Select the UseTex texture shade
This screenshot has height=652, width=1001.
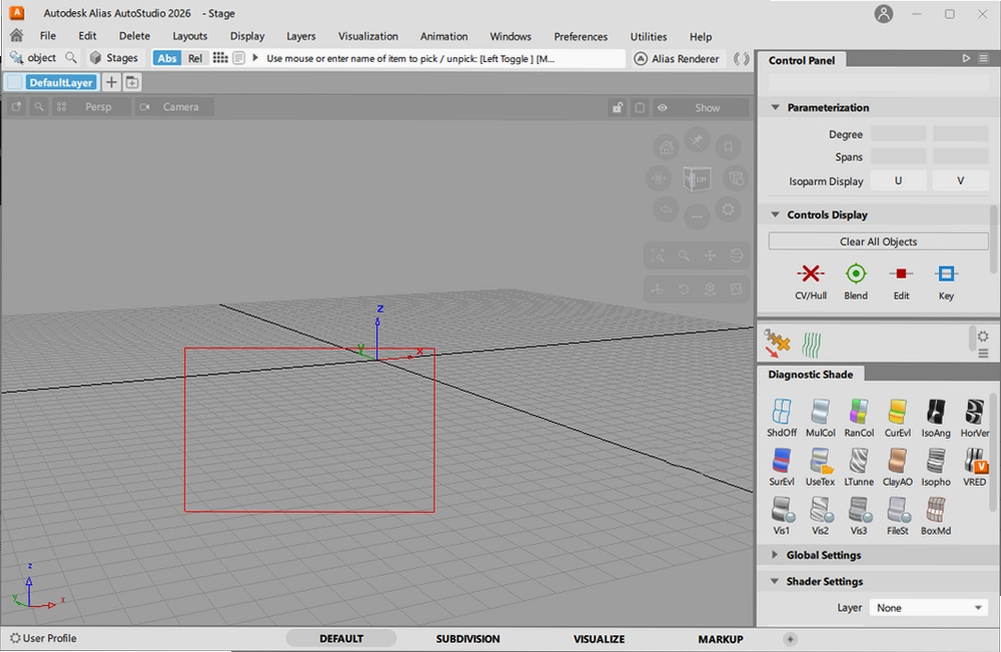click(x=820, y=467)
